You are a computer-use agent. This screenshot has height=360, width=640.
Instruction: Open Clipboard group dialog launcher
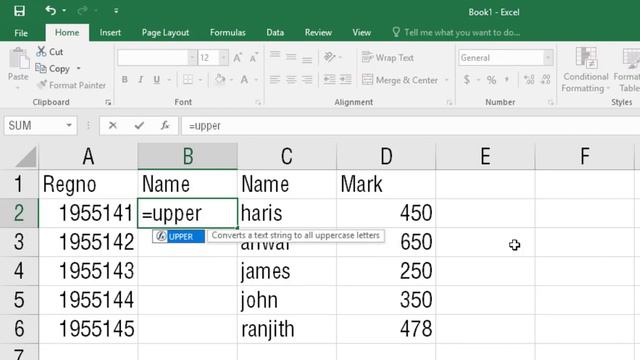pyautogui.click(x=108, y=102)
